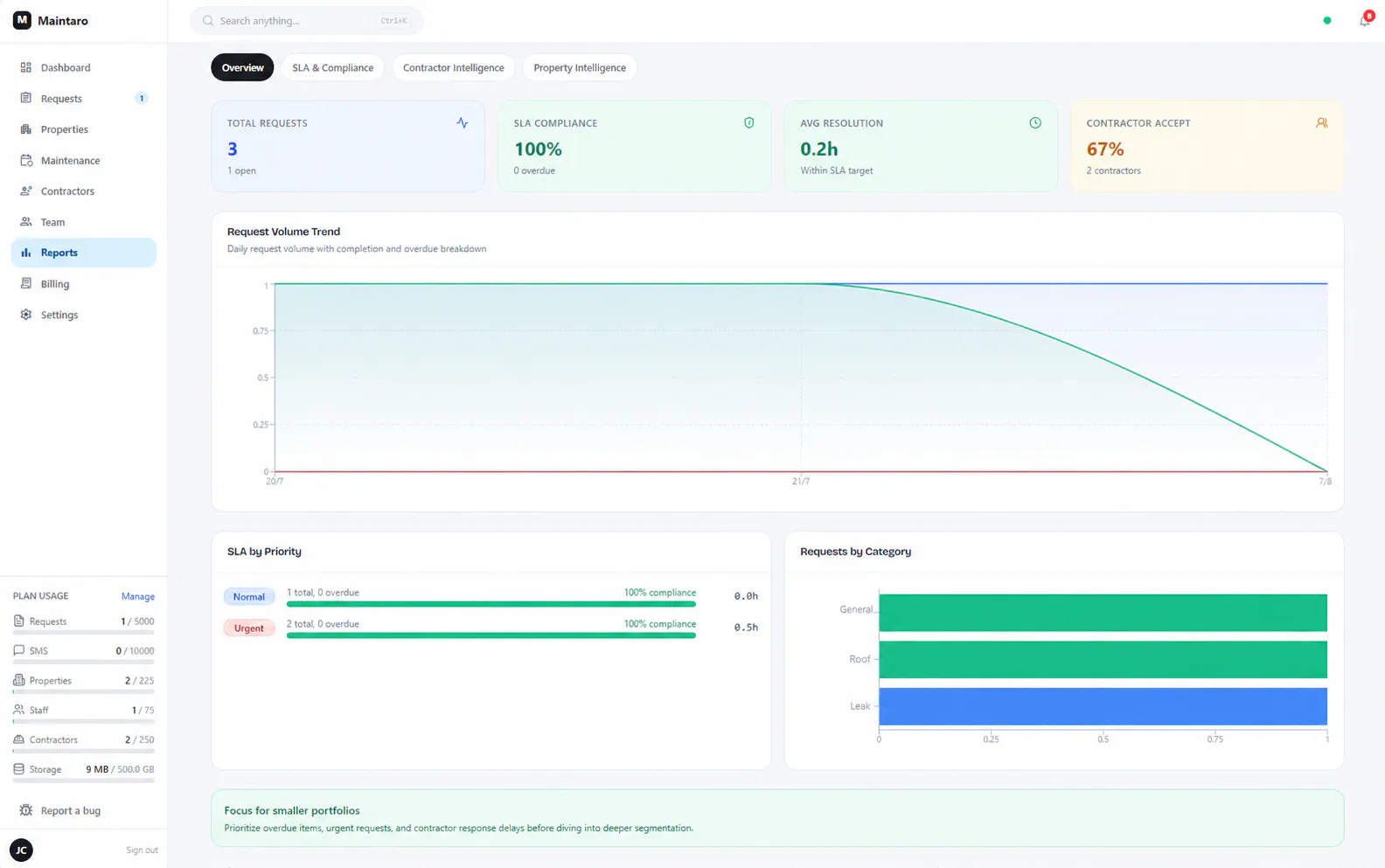Click the Contractors people icon in sidebar
Image resolution: width=1385 pixels, height=868 pixels.
[x=26, y=191]
